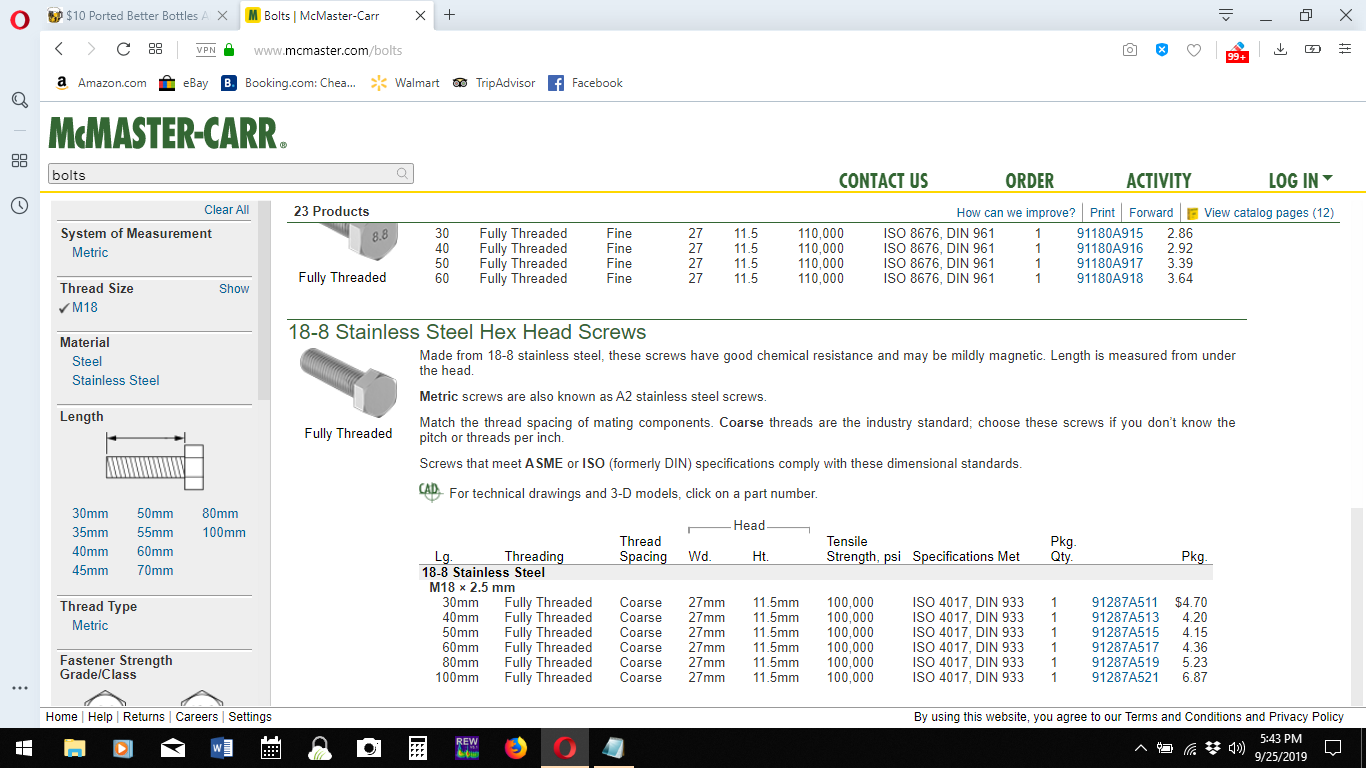This screenshot has height=768, width=1366.
Task: Bookmark this page with the heart icon
Action: [x=1193, y=50]
